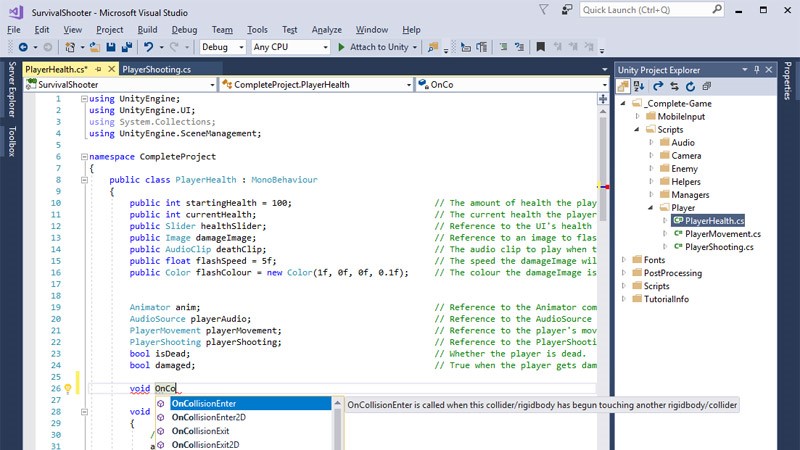The width and height of the screenshot is (800, 450).
Task: Open the Any CPU platform dropdown
Action: 290,47
